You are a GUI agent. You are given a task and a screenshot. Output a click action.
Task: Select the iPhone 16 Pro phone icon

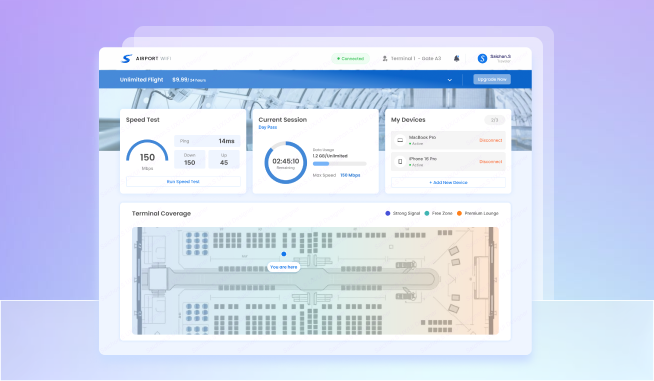pos(400,161)
